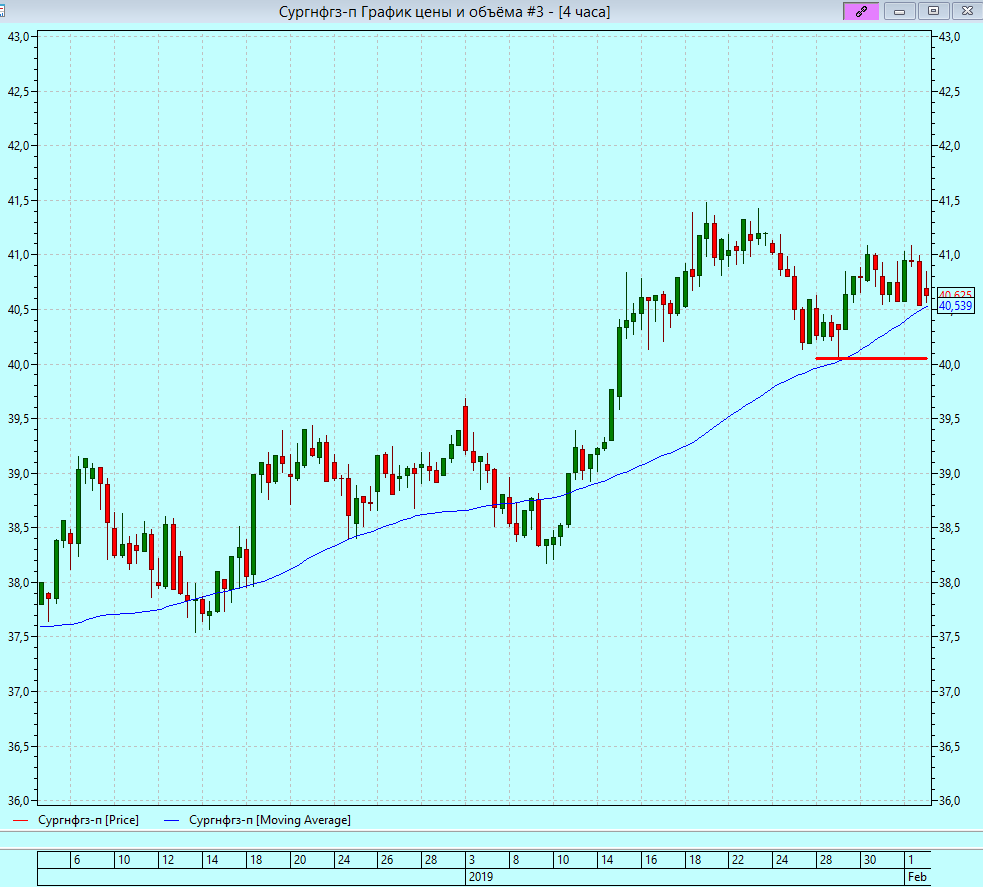Click date label '8' on time axis
Screen dimensions: 983x887
click(x=516, y=859)
